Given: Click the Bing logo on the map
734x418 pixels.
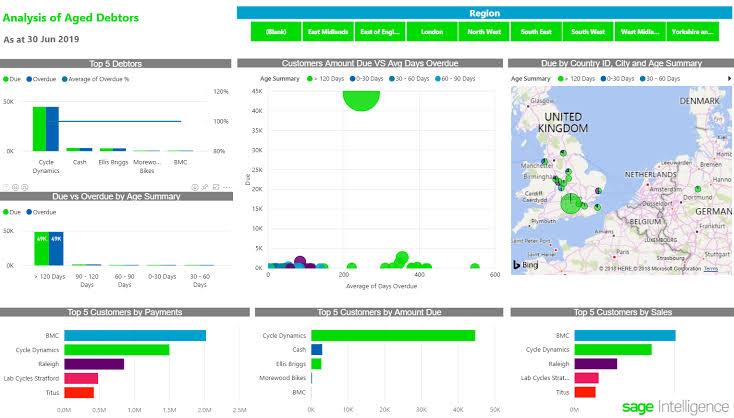Looking at the screenshot, I should click(x=525, y=264).
